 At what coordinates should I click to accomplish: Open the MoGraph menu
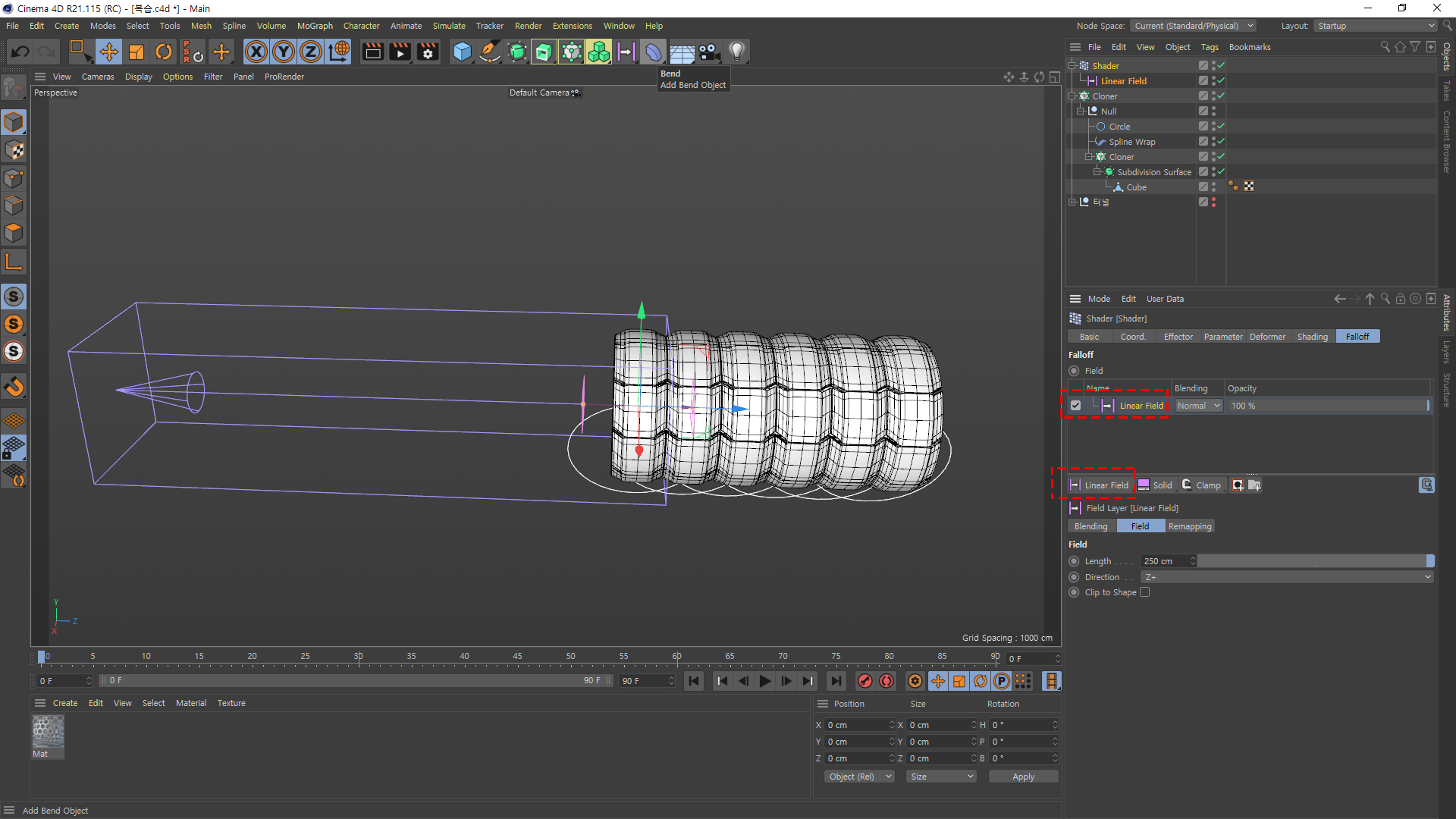pos(315,26)
